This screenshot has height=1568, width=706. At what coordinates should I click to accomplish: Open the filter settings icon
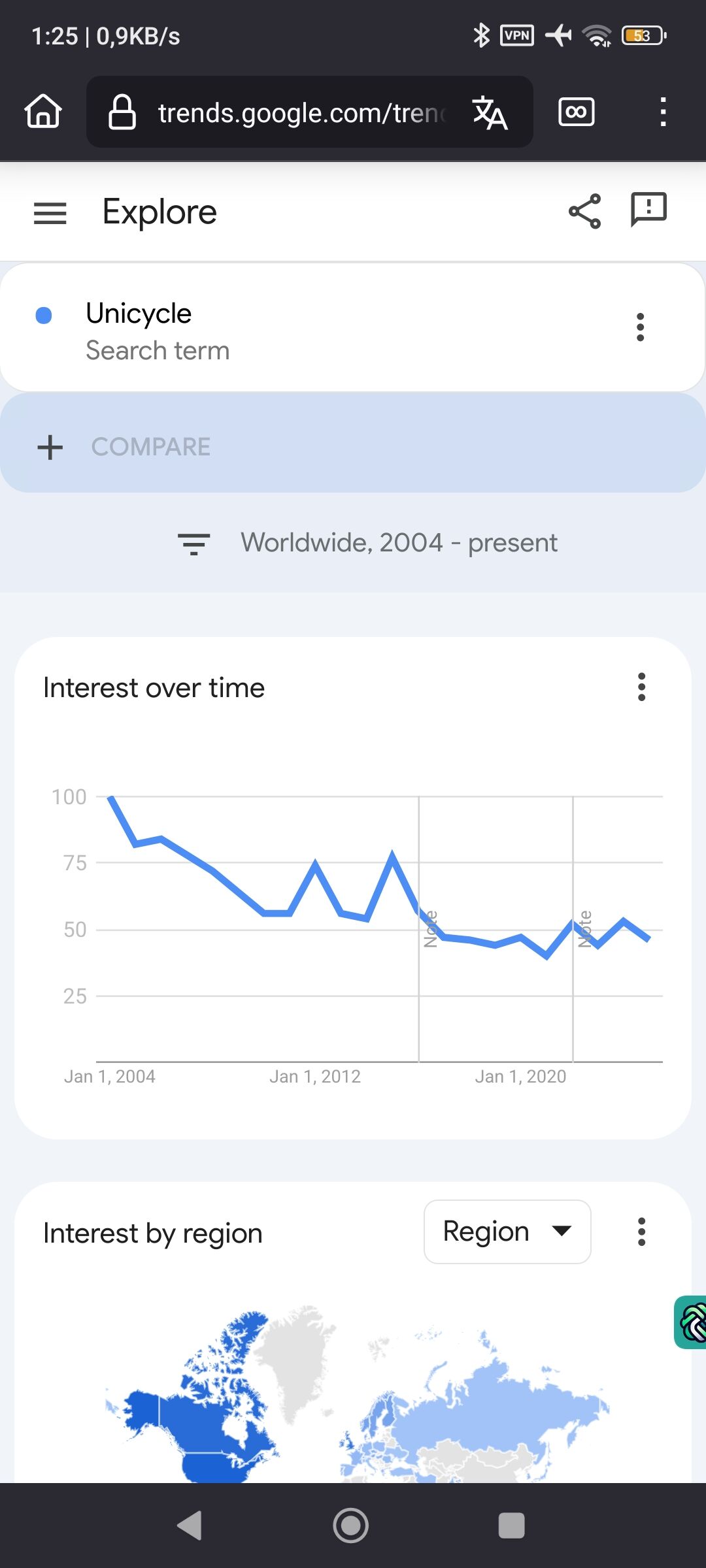[x=194, y=544]
